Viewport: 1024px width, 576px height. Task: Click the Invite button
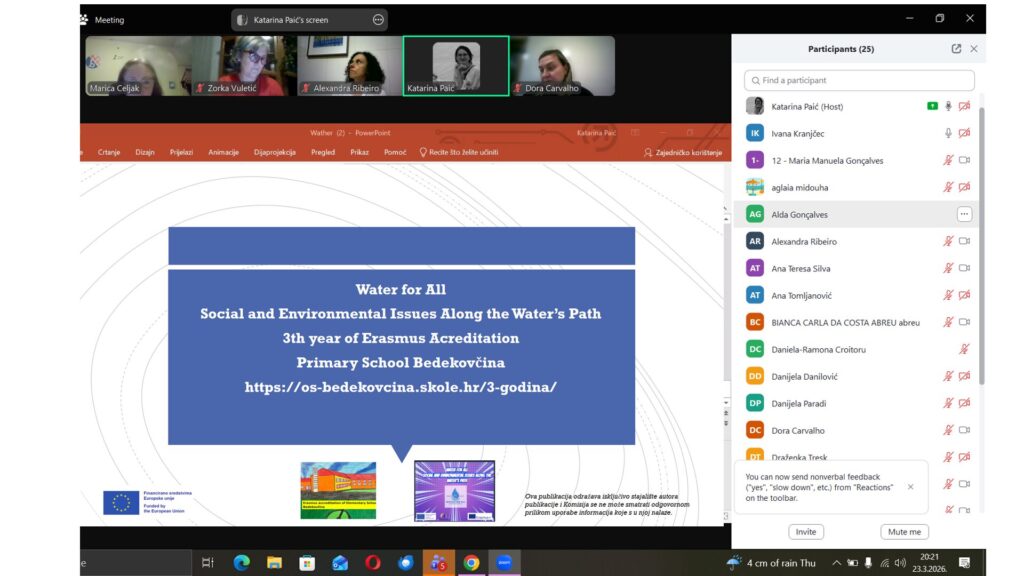[806, 532]
